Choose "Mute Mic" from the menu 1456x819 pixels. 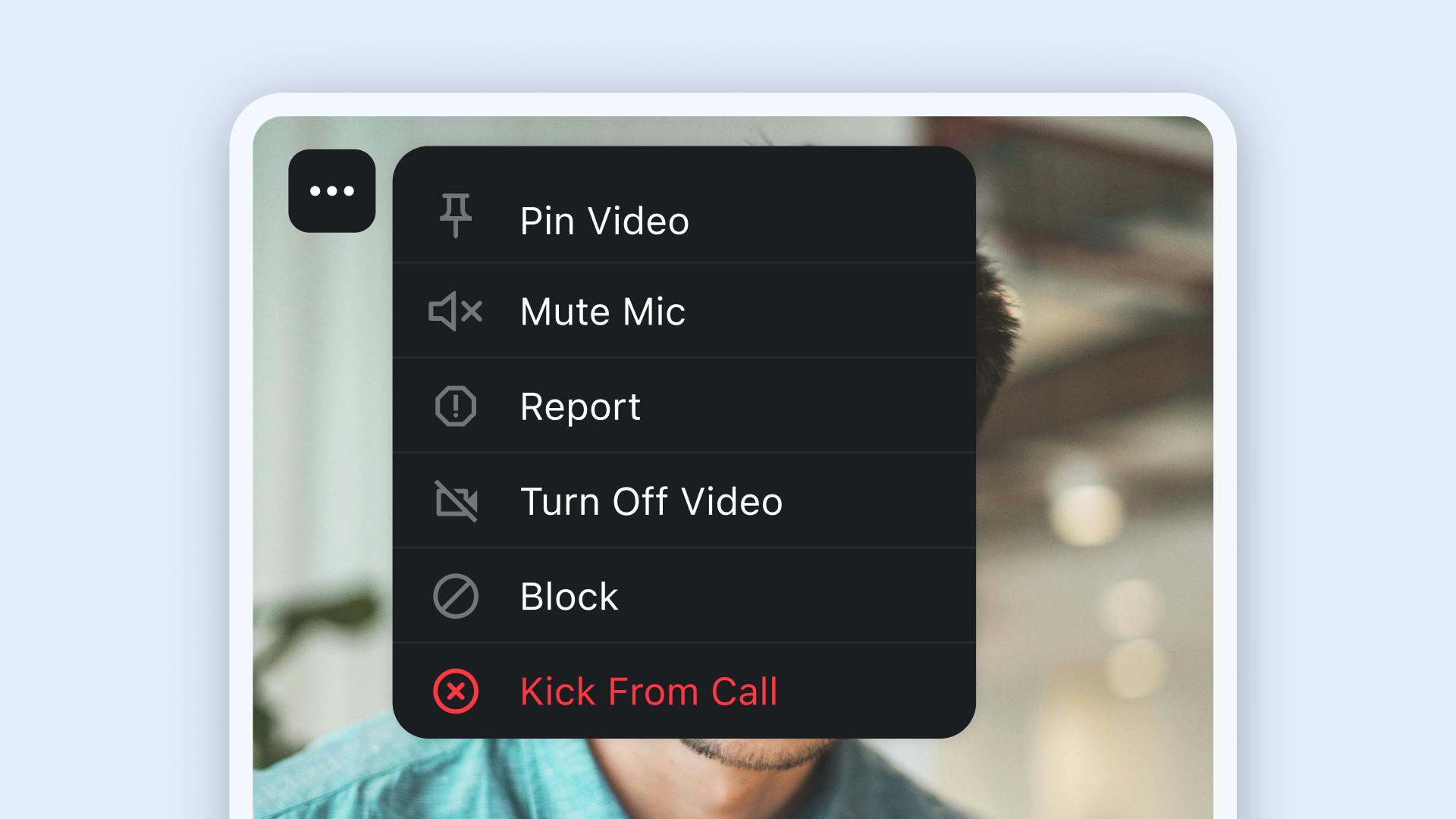point(602,312)
